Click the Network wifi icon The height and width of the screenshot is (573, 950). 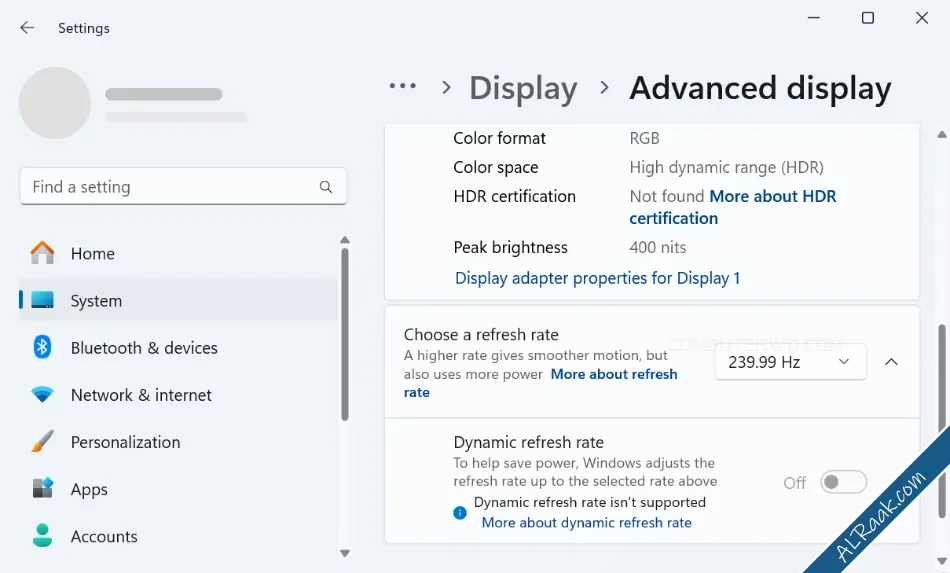tap(42, 394)
